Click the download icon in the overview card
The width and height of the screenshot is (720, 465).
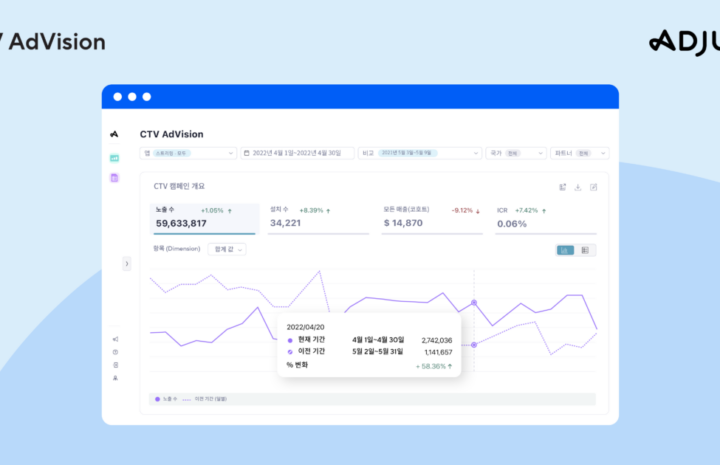[578, 187]
